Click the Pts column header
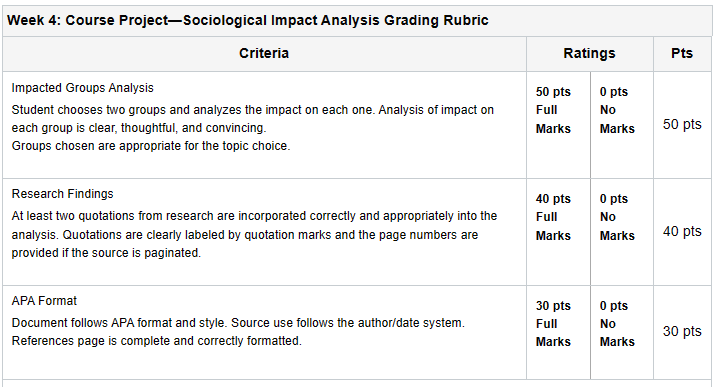 [682, 54]
